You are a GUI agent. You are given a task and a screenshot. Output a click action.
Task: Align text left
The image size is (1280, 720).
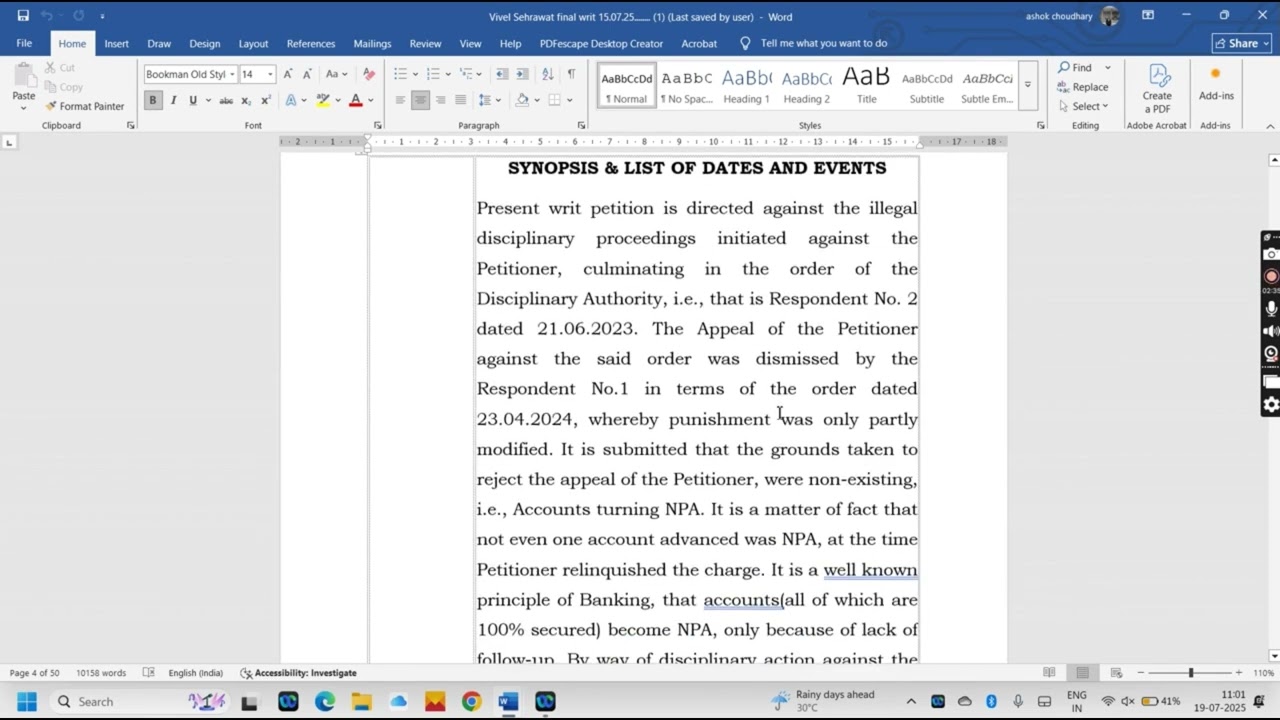pyautogui.click(x=400, y=100)
